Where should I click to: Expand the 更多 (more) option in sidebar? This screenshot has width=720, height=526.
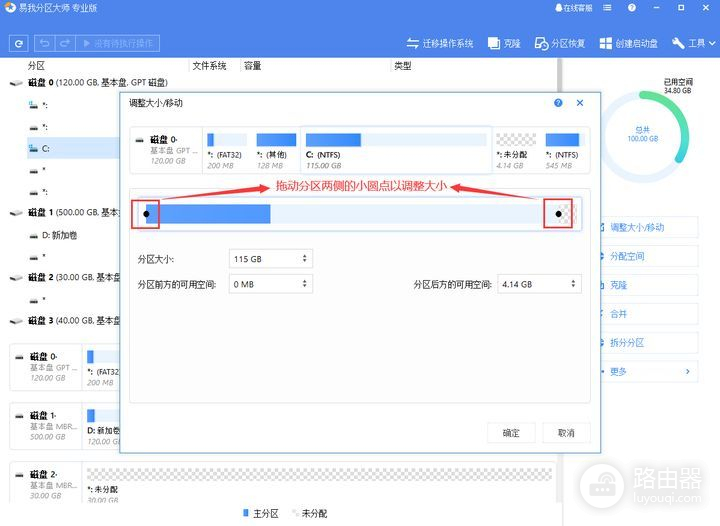pos(650,372)
